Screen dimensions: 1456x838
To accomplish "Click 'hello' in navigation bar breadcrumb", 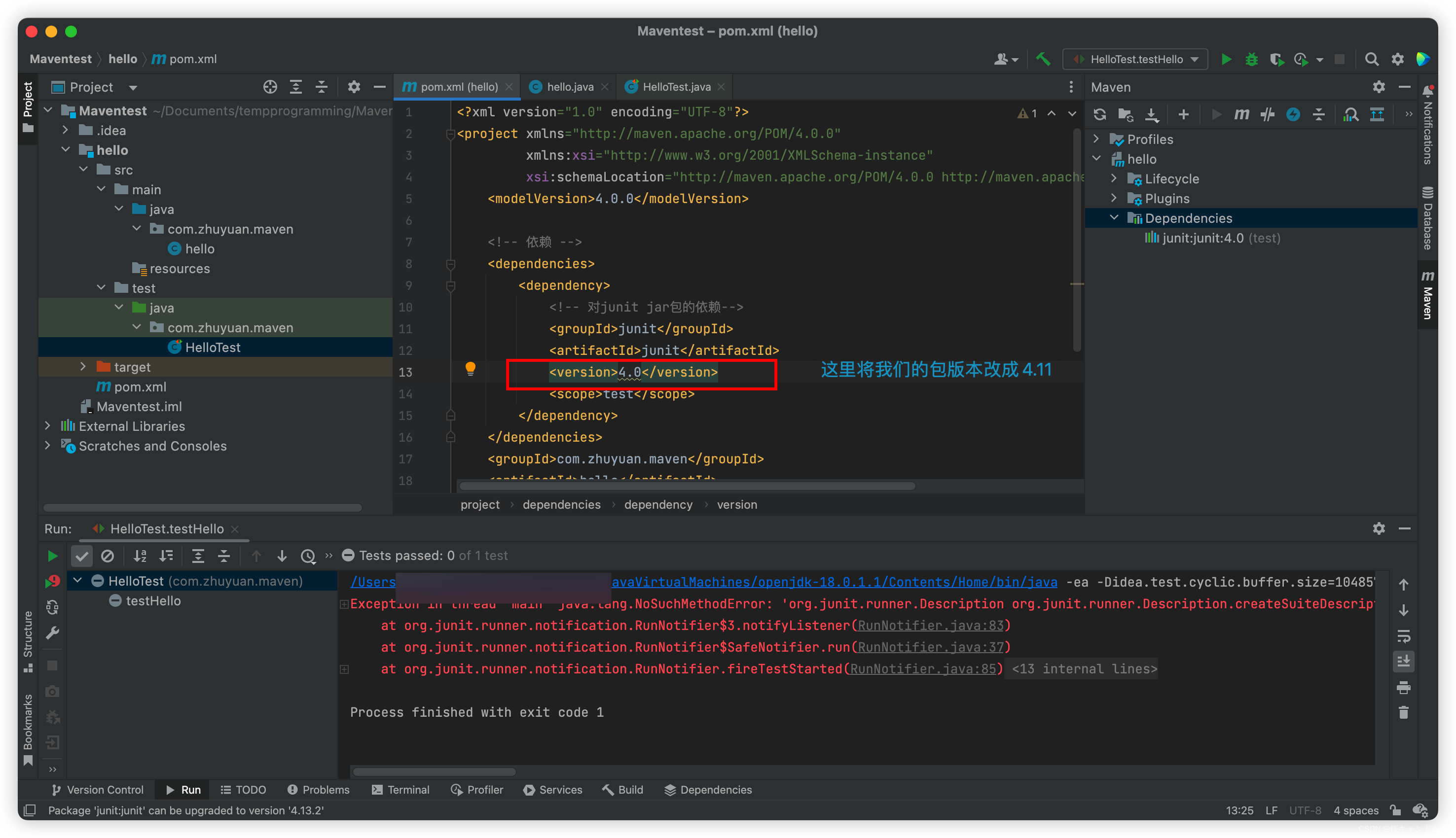I will point(123,59).
